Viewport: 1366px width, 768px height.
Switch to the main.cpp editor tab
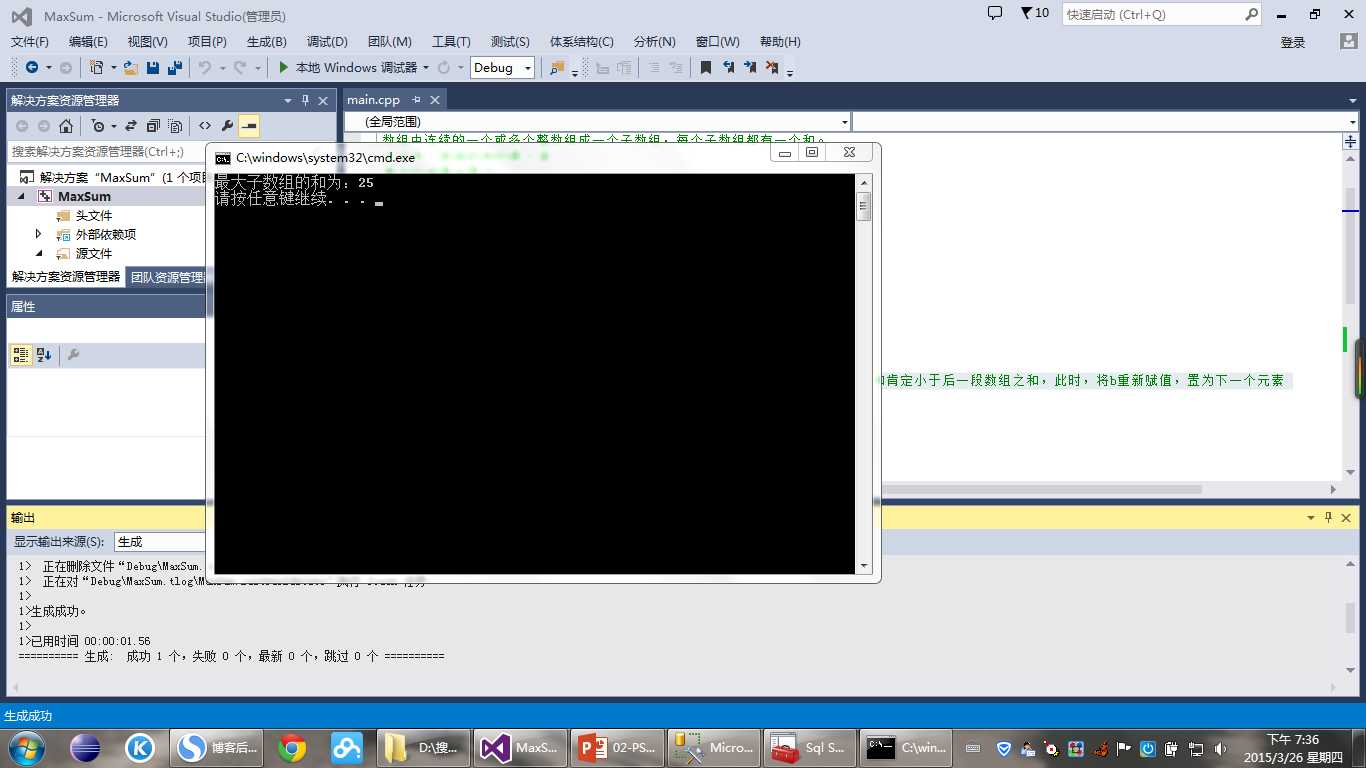pyautogui.click(x=373, y=100)
